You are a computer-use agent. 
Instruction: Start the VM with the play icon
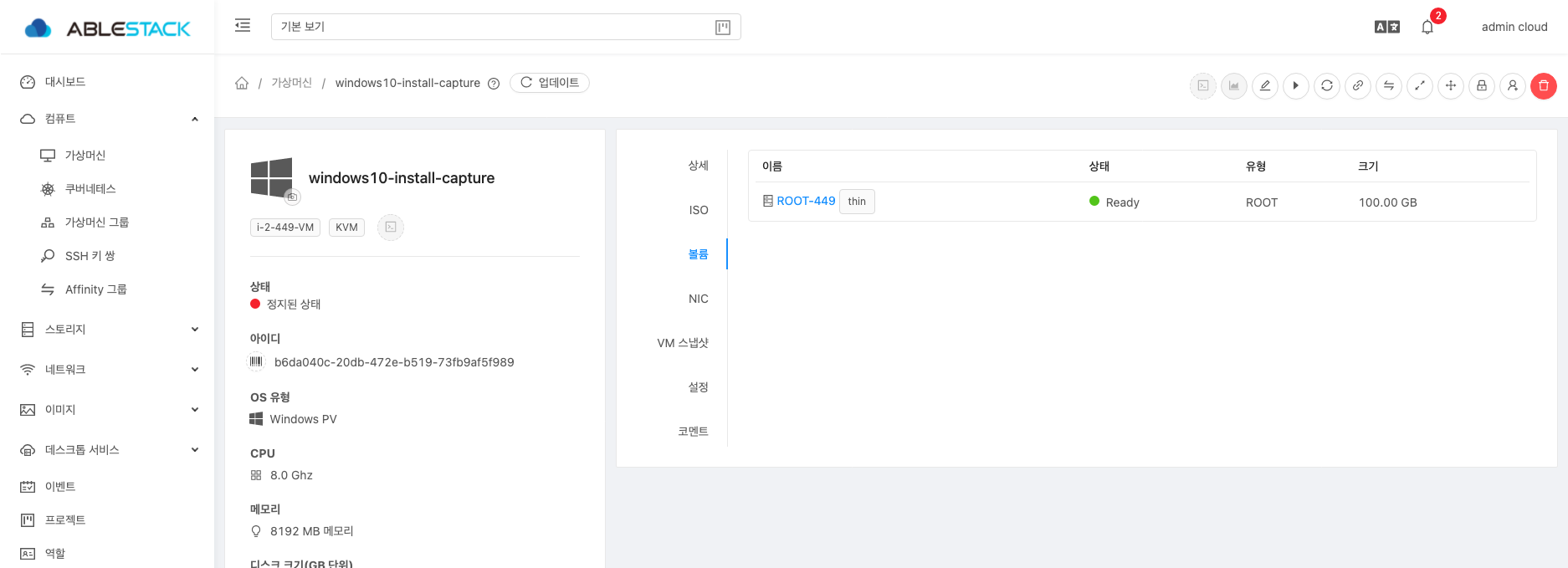(x=1295, y=85)
